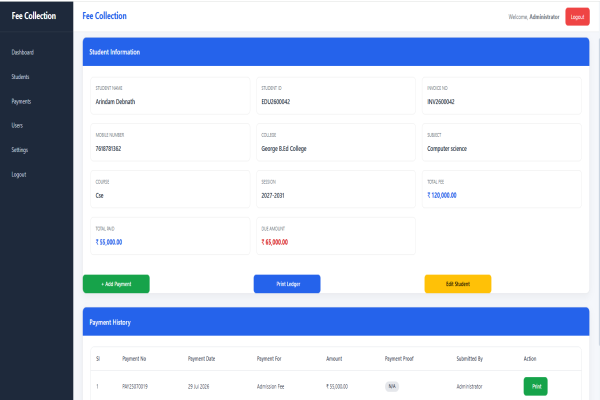
Task: Select total paid ₹ 55,000.00
Action: pos(109,242)
